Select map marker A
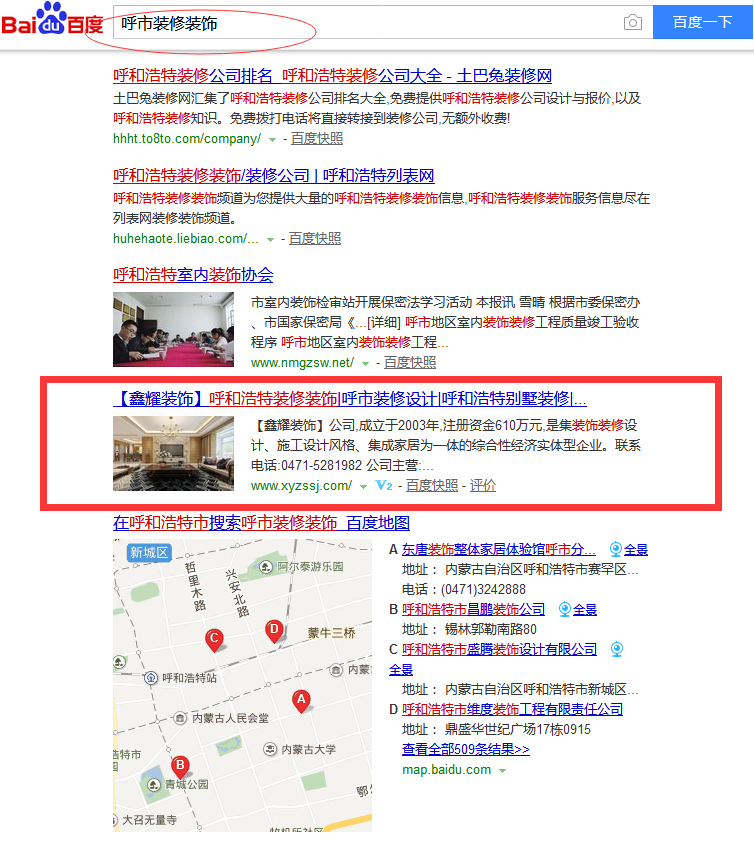 [x=300, y=700]
